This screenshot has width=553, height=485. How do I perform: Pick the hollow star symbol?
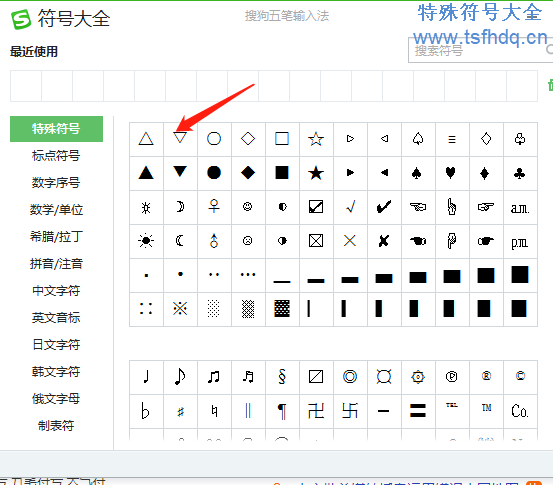[x=316, y=139]
